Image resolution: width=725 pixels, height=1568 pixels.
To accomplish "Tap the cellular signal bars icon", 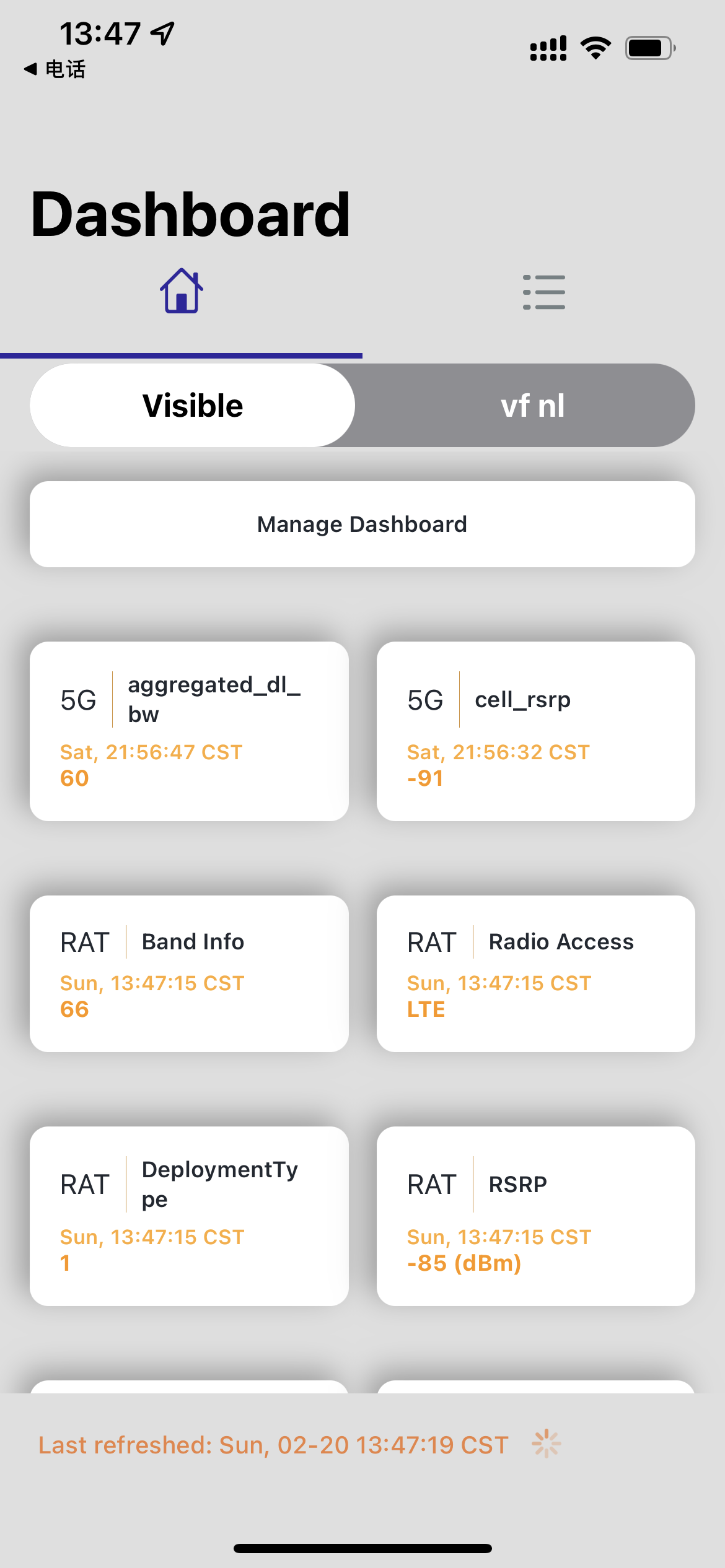I will [x=548, y=48].
